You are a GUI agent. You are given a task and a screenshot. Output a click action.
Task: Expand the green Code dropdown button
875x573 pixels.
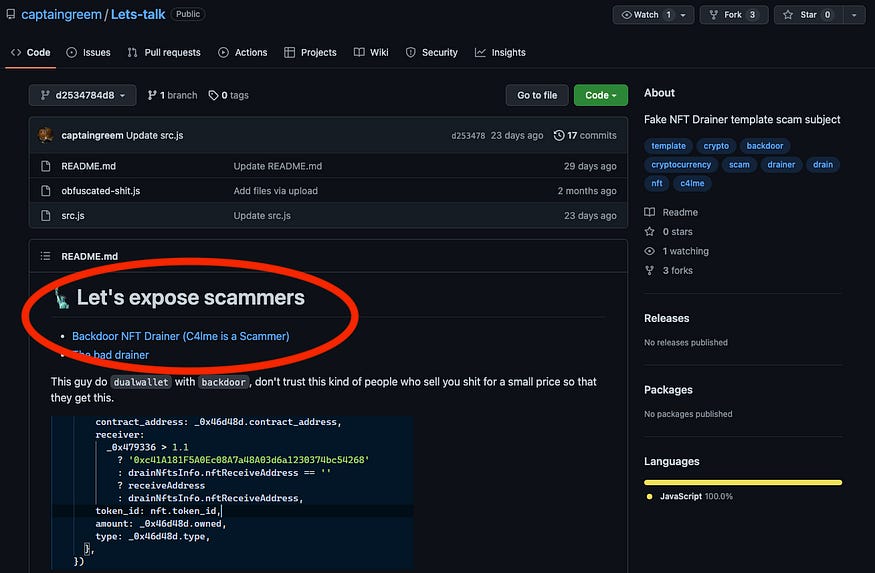pos(600,95)
